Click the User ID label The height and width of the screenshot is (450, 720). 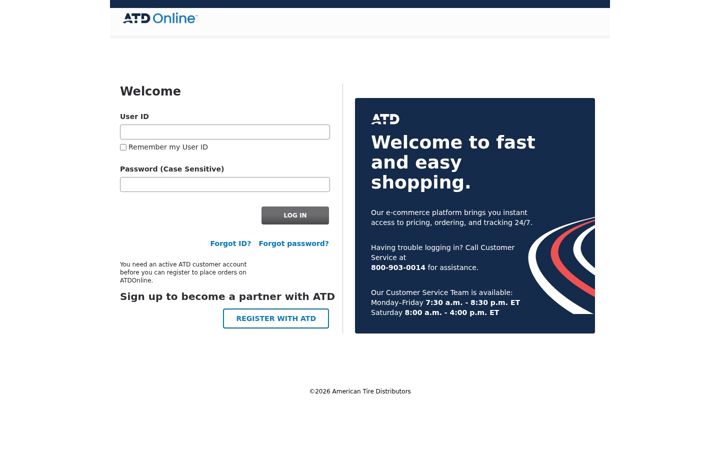point(134,117)
